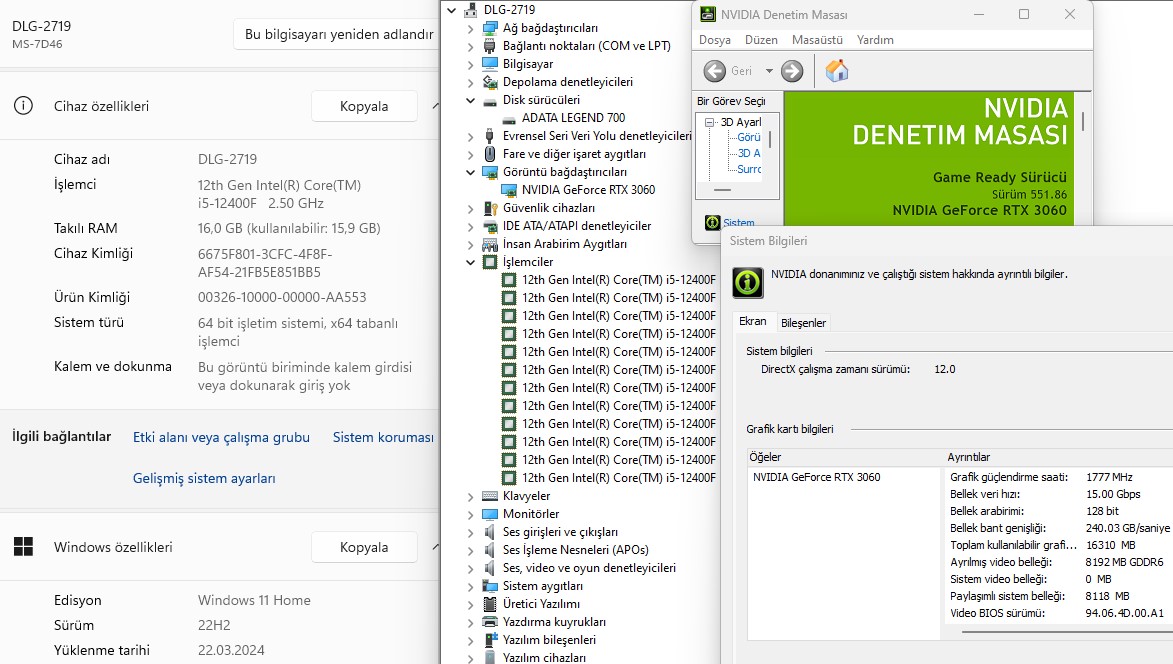Click Kopyala next to Cihaz özellikleri
The width and height of the screenshot is (1173, 664).
pyautogui.click(x=364, y=106)
